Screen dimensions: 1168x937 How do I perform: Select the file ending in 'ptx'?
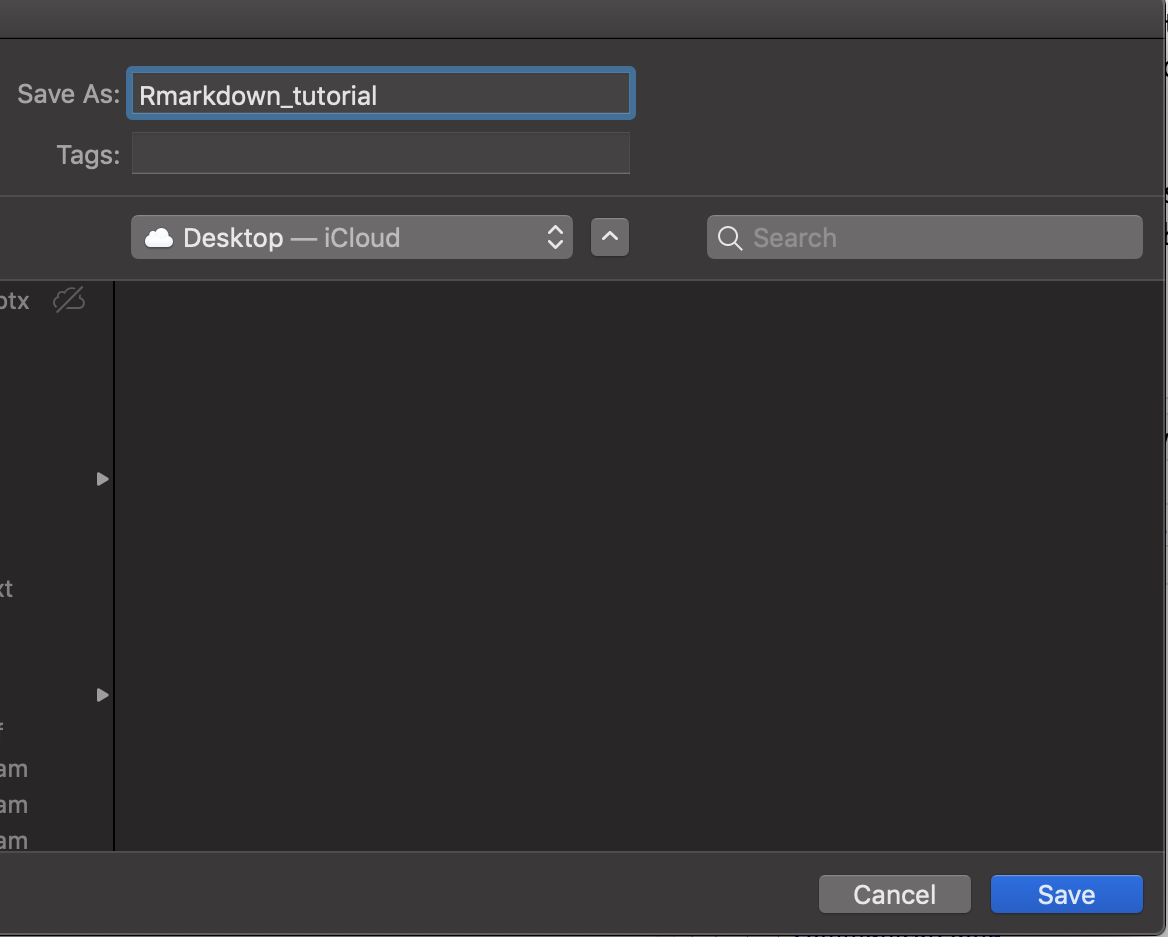pyautogui.click(x=15, y=300)
